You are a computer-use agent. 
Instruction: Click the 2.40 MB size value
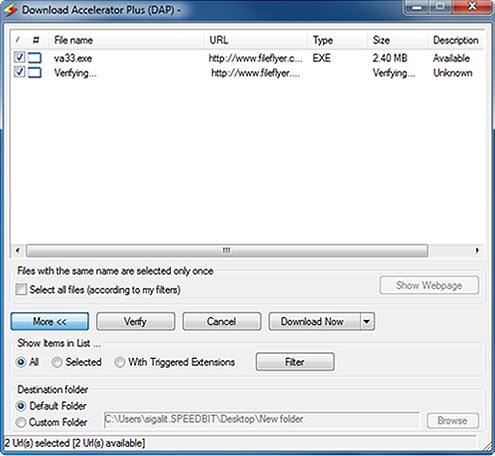coord(390,58)
